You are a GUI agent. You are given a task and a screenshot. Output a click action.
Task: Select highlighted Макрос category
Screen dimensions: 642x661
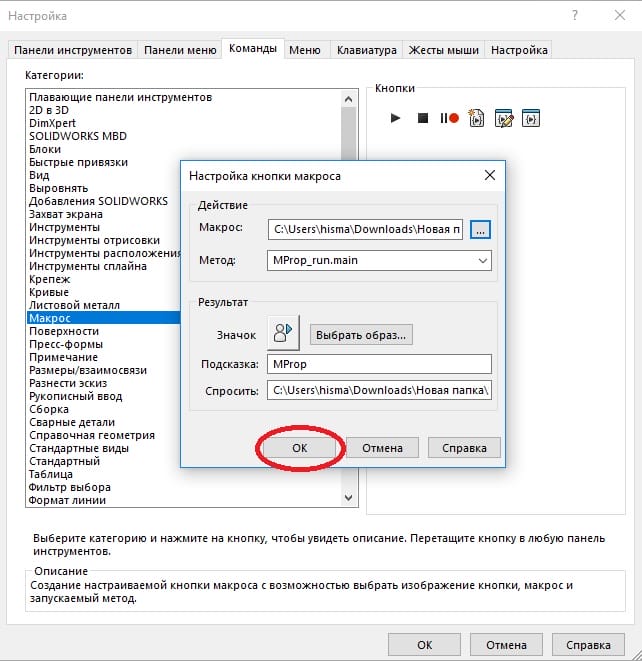click(104, 318)
